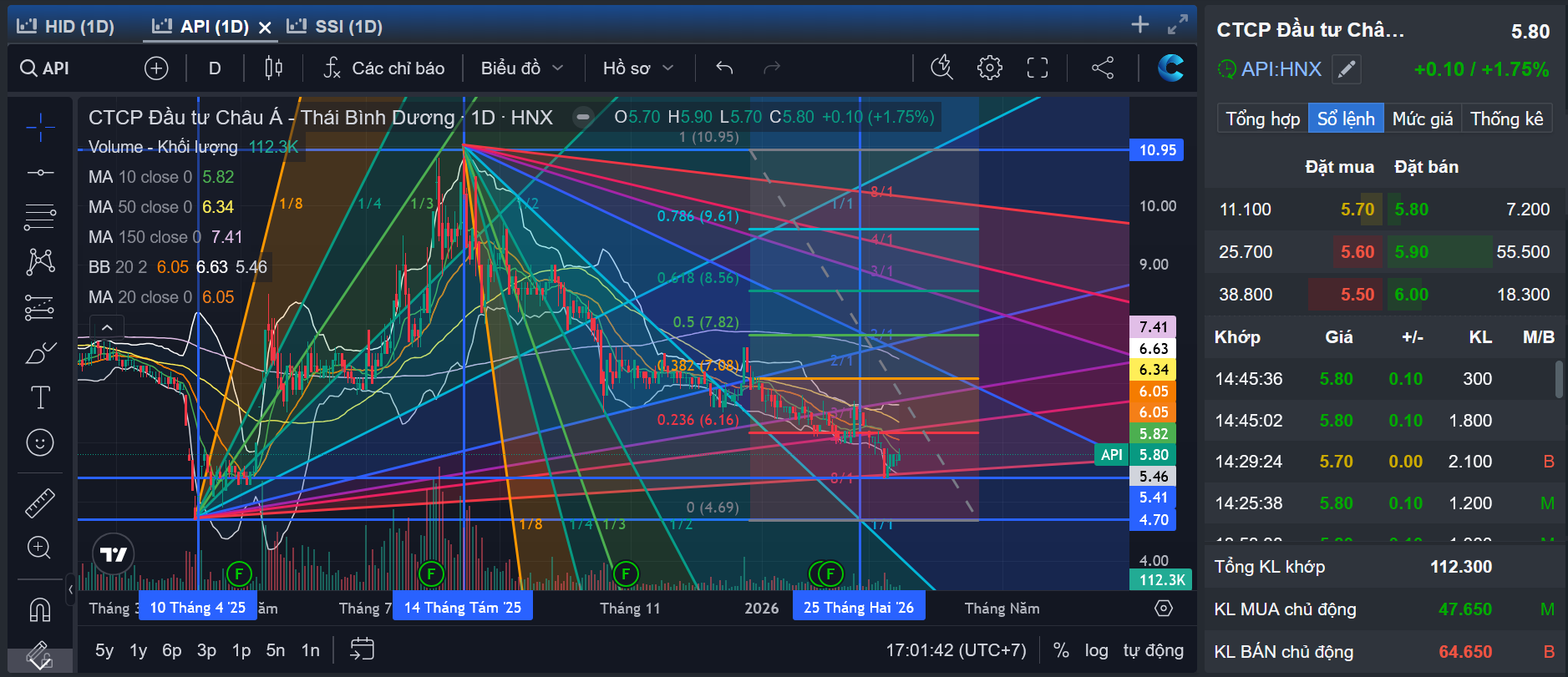Expand the Biểu đồ dropdown
Screen dimensions: 1568x677
[x=522, y=68]
